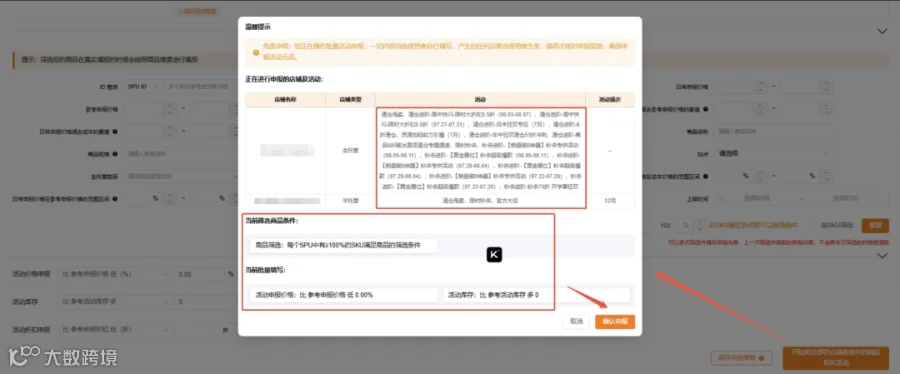Click the 全托管 cell in the table

click(350, 150)
